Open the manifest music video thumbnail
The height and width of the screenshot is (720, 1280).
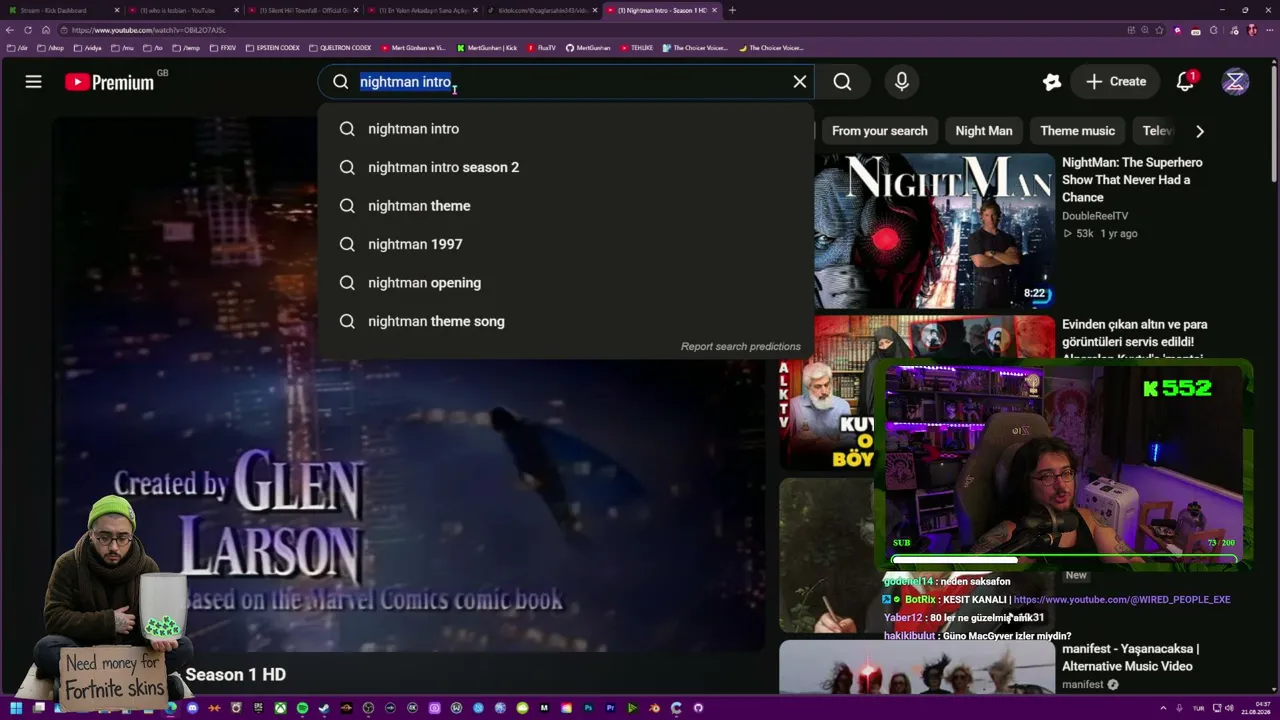pos(917,667)
